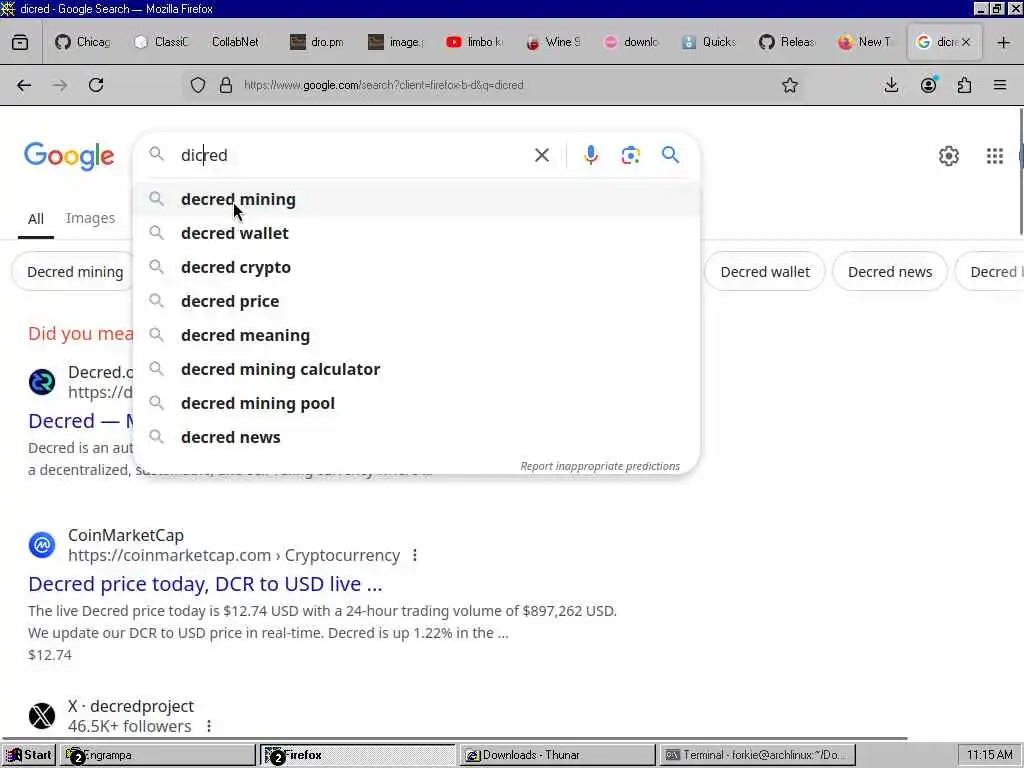Switch to the Releases GitHub tab
The image size is (1024, 768).
coord(788,42)
